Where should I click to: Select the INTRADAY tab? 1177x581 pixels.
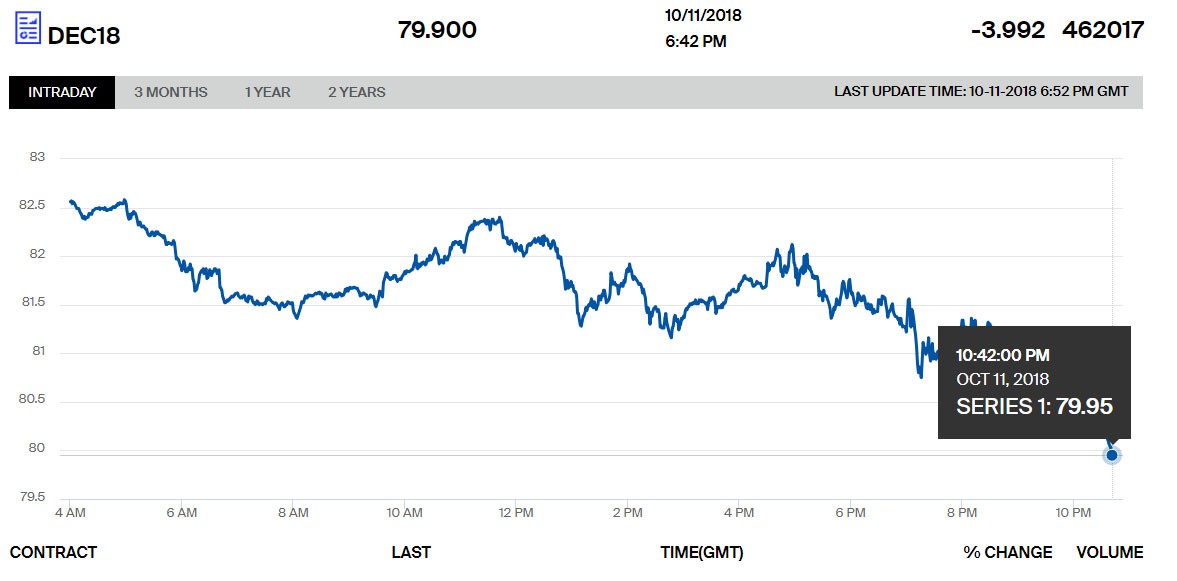pos(62,92)
